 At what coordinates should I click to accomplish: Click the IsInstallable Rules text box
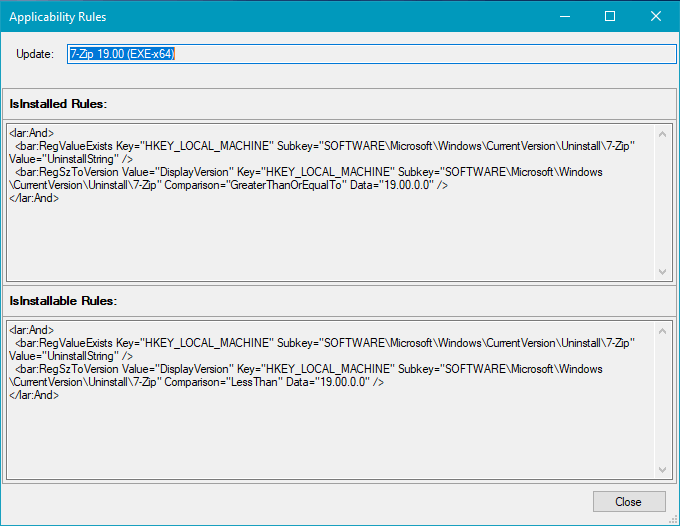pos(339,400)
